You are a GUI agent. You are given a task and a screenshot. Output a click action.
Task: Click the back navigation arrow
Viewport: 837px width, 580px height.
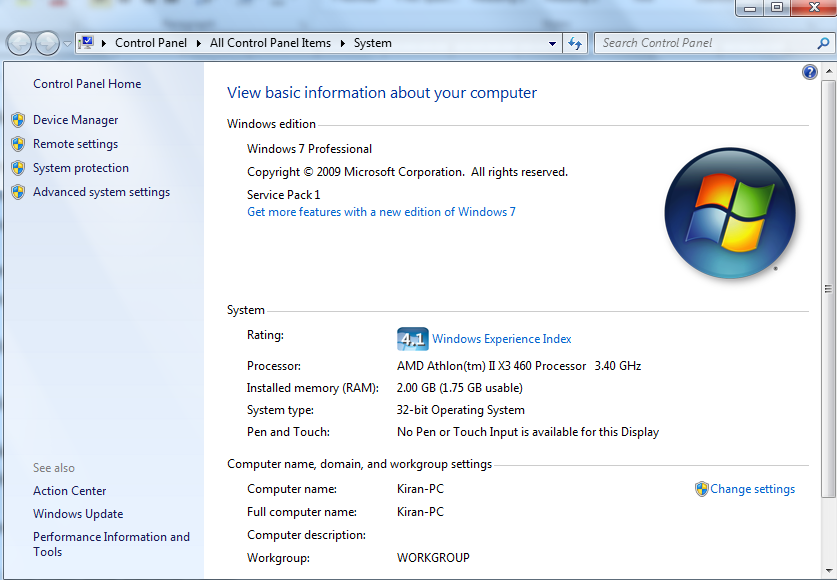[19, 42]
